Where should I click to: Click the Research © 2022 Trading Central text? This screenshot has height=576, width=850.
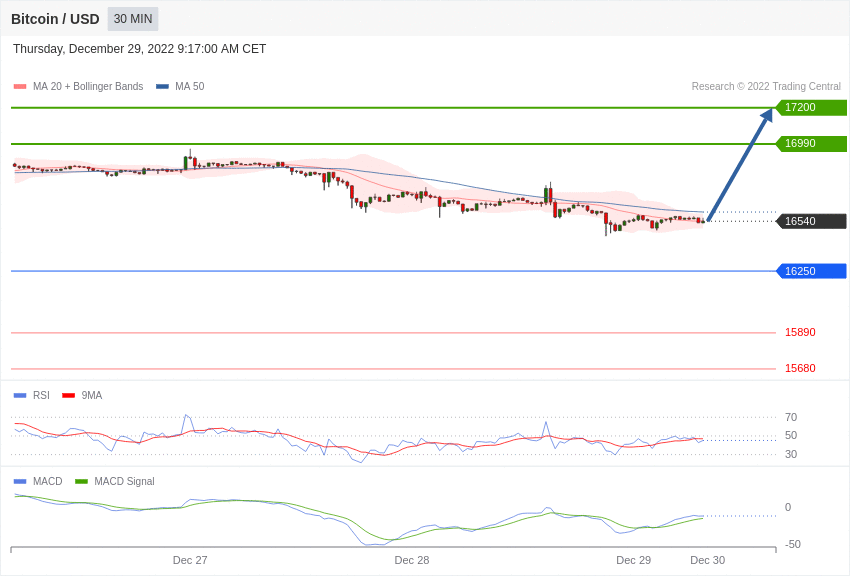click(766, 86)
